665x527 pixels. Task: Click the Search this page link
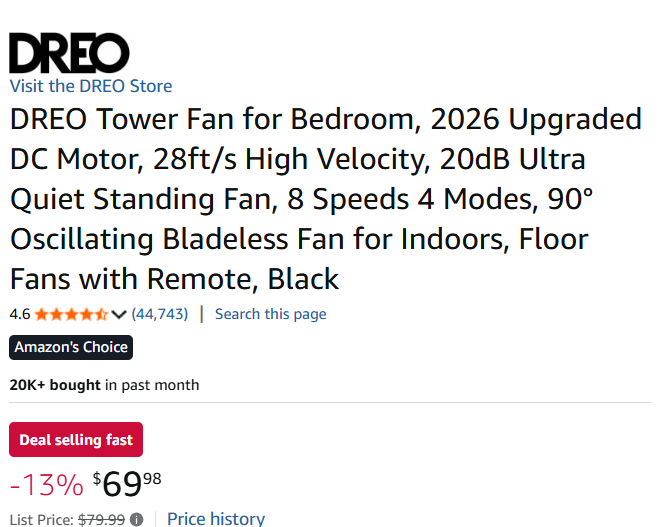pos(270,314)
